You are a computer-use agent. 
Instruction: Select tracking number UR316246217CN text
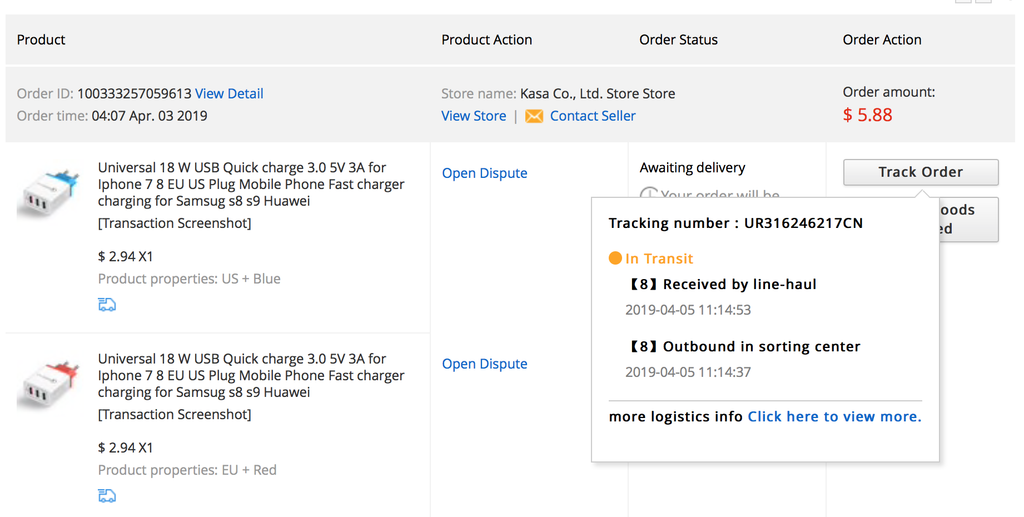tap(803, 223)
